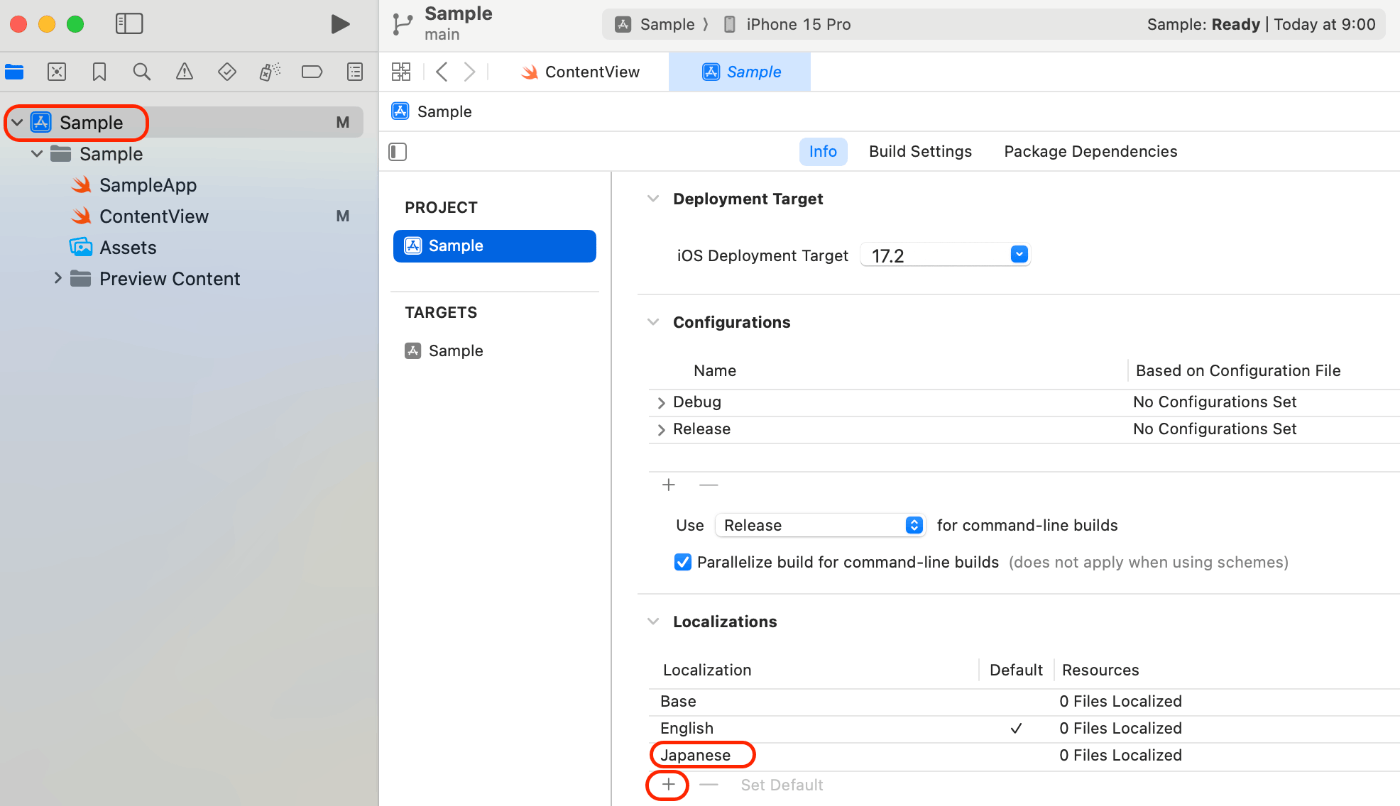
Task: Show the Project navigator folder icon
Action: (14, 72)
